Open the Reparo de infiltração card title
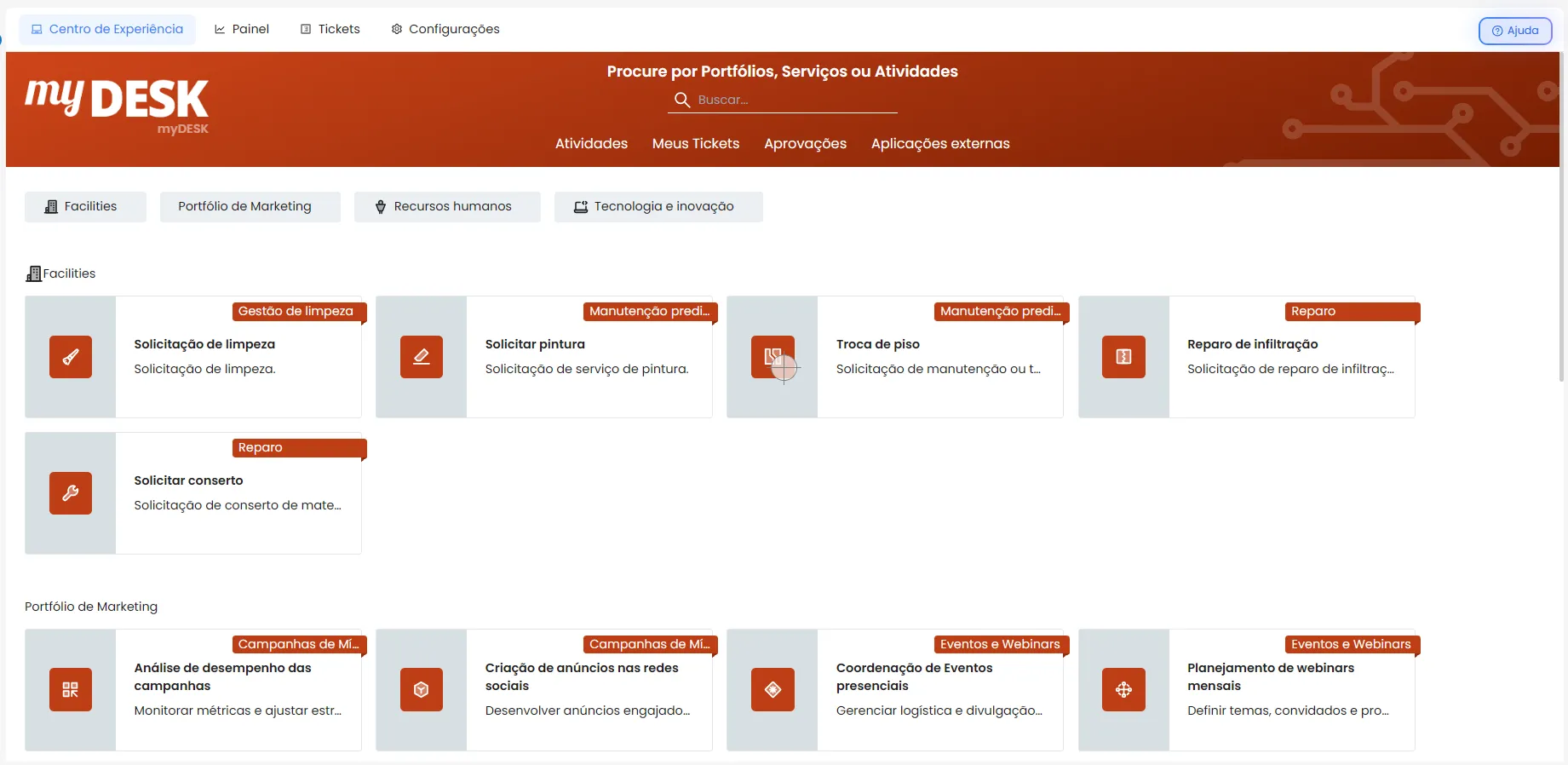Image resolution: width=1568 pixels, height=765 pixels. pos(1253,344)
